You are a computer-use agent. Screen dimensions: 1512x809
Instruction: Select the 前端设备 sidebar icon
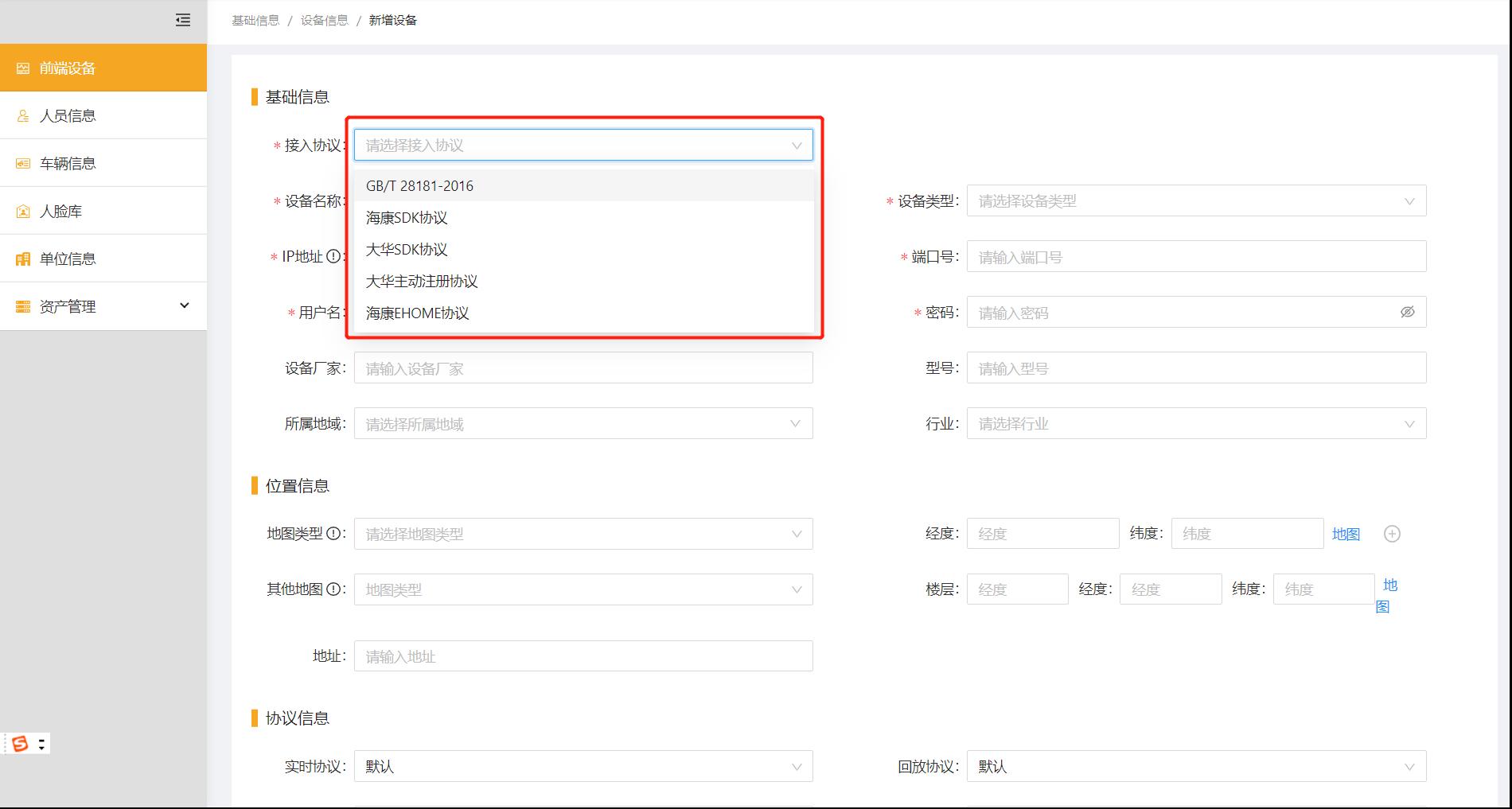point(22,68)
